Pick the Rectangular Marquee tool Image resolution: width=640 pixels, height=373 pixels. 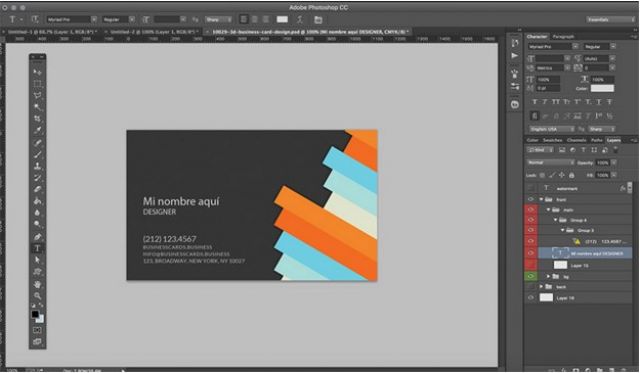pyautogui.click(x=37, y=84)
